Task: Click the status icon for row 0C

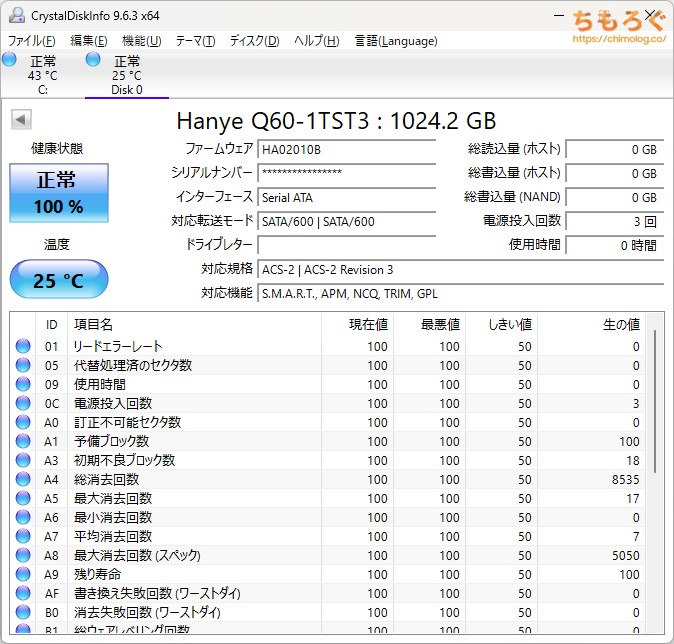Action: point(23,403)
